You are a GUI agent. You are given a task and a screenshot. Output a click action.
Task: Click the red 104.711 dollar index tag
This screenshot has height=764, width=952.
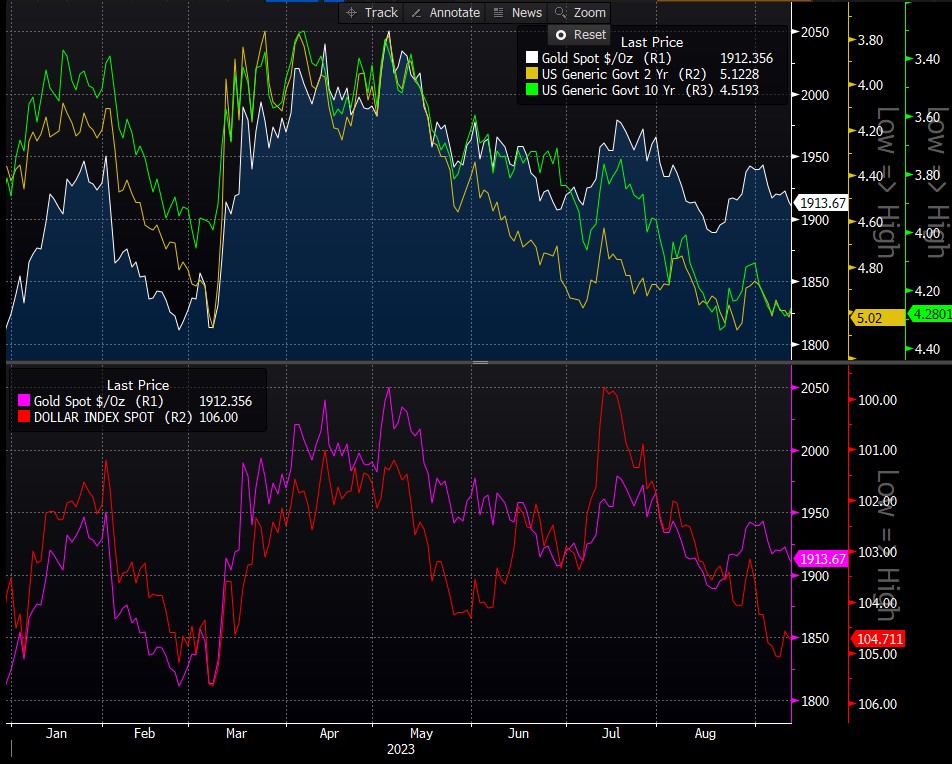(877, 638)
